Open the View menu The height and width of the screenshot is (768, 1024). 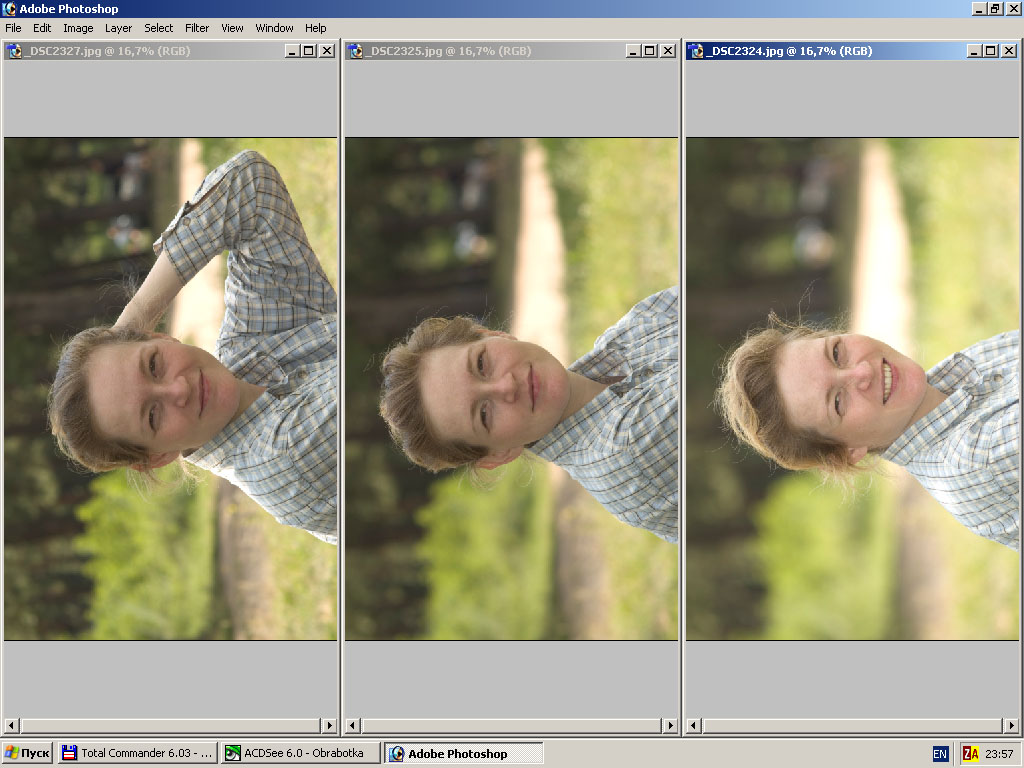(x=232, y=28)
